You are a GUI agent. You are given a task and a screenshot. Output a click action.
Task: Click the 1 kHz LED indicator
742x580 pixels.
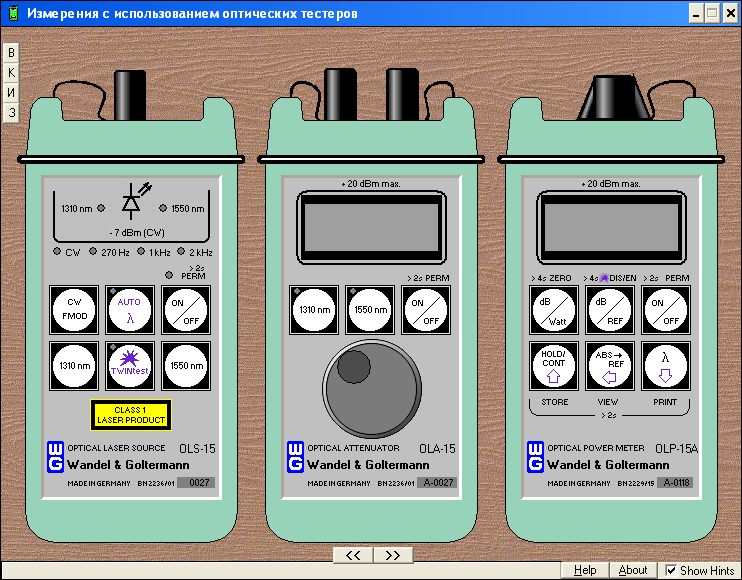(x=141, y=251)
